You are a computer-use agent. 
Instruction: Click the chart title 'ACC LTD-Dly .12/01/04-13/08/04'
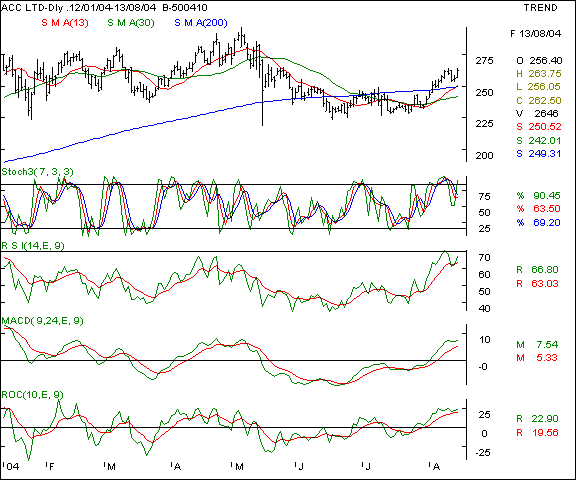(79, 7)
